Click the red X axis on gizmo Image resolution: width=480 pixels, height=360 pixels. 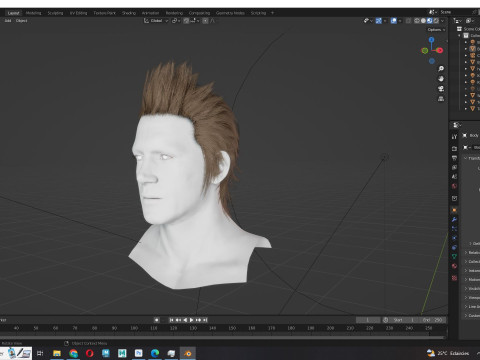440,50
